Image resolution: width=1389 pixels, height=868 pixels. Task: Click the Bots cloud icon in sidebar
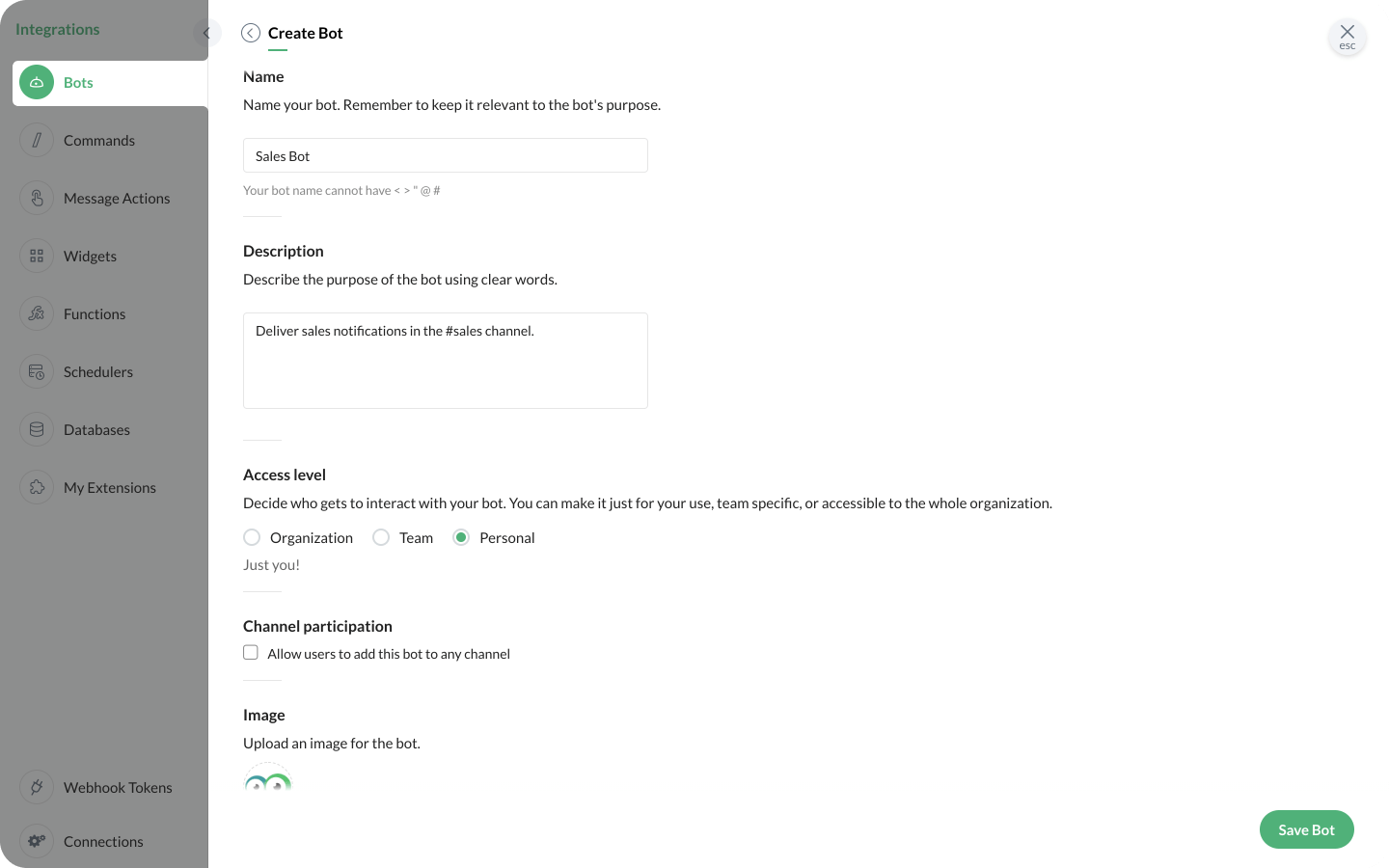click(37, 83)
